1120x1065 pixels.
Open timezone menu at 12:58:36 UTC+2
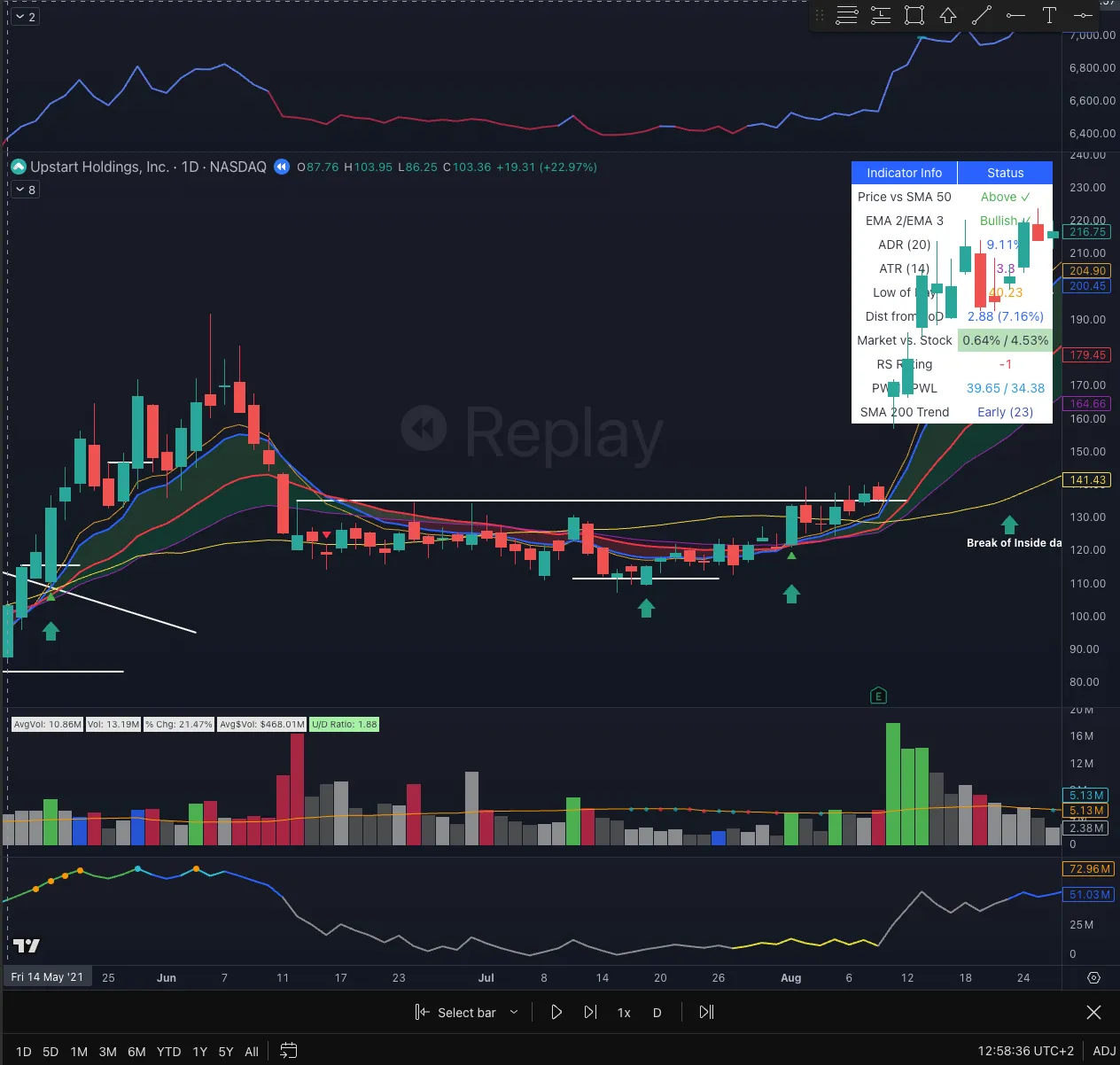(x=1025, y=1051)
